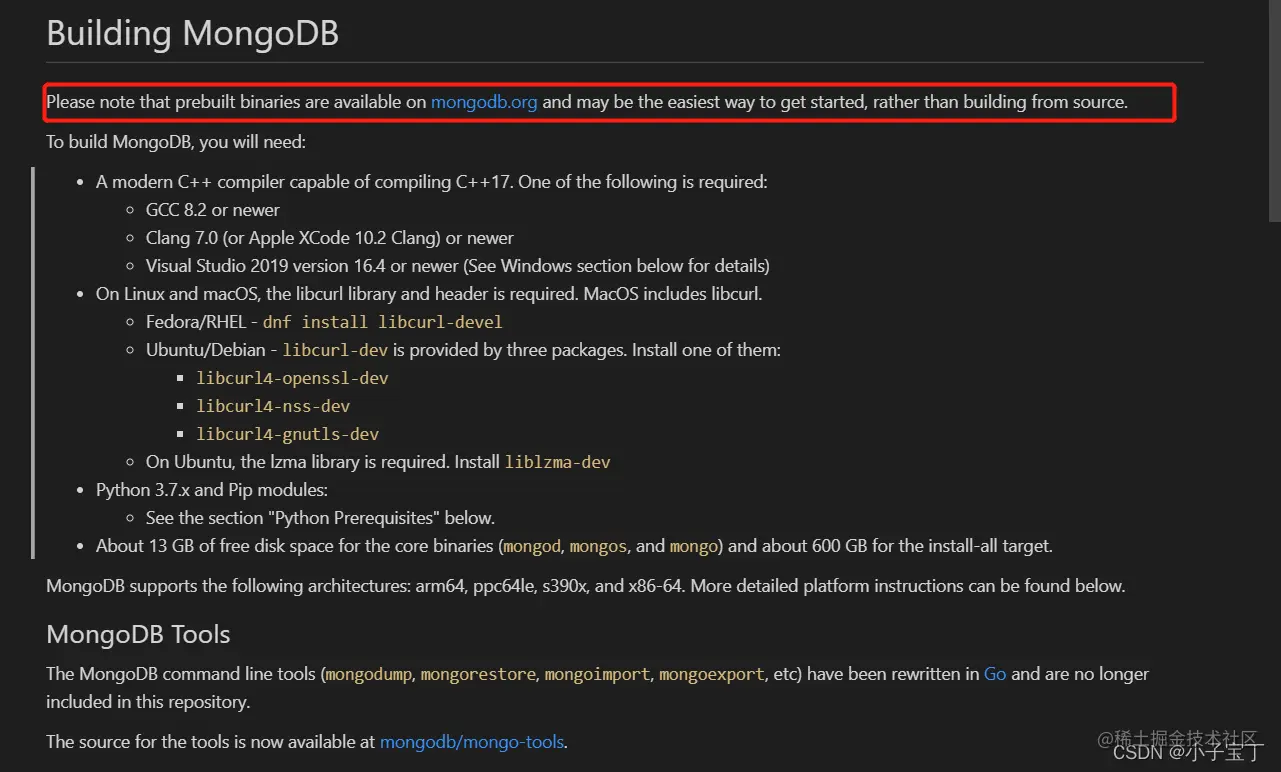Select libcurl4-nss-dev package name
1281x772 pixels.
273,406
